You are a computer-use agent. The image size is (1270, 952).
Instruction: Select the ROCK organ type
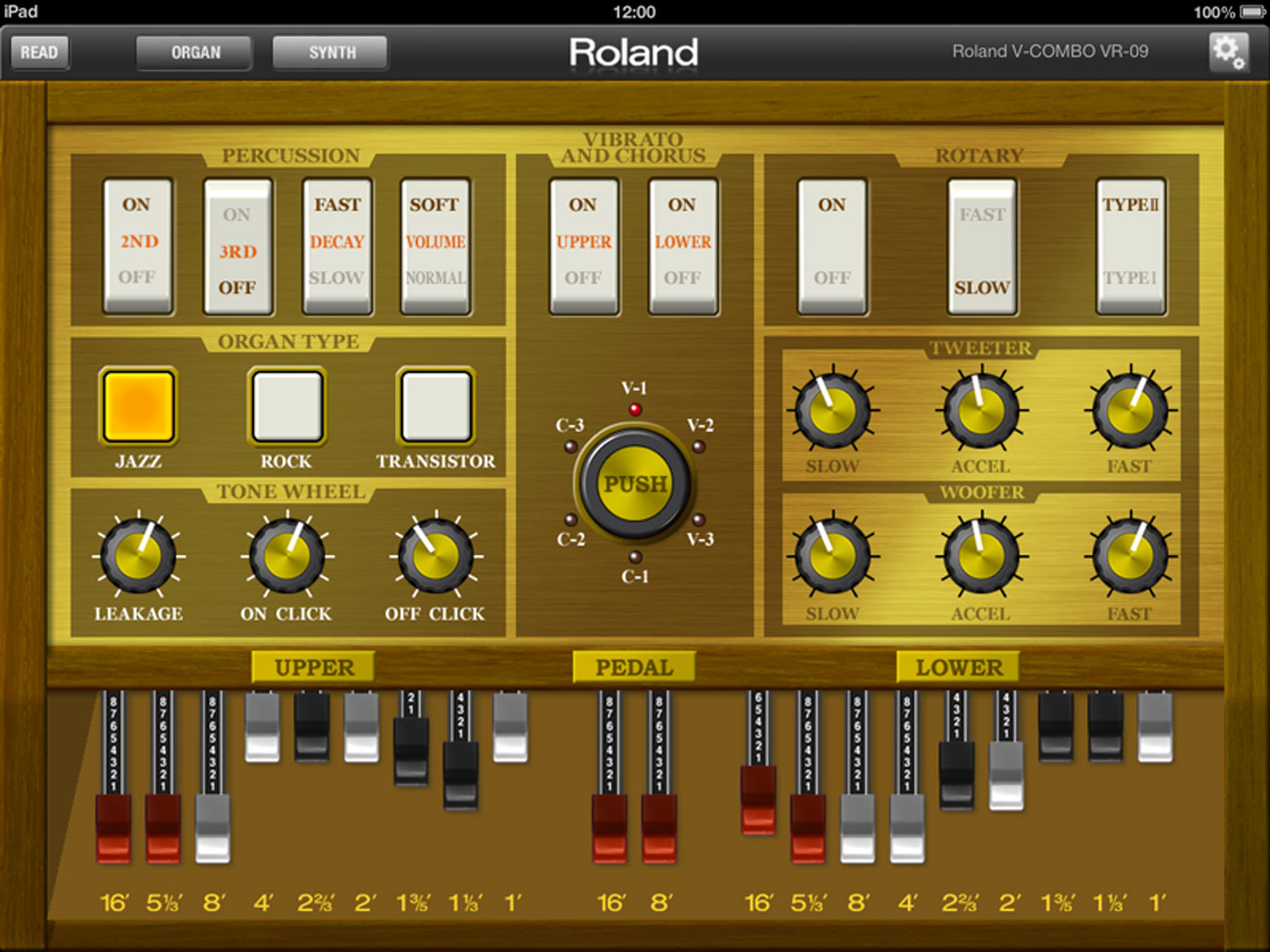287,405
